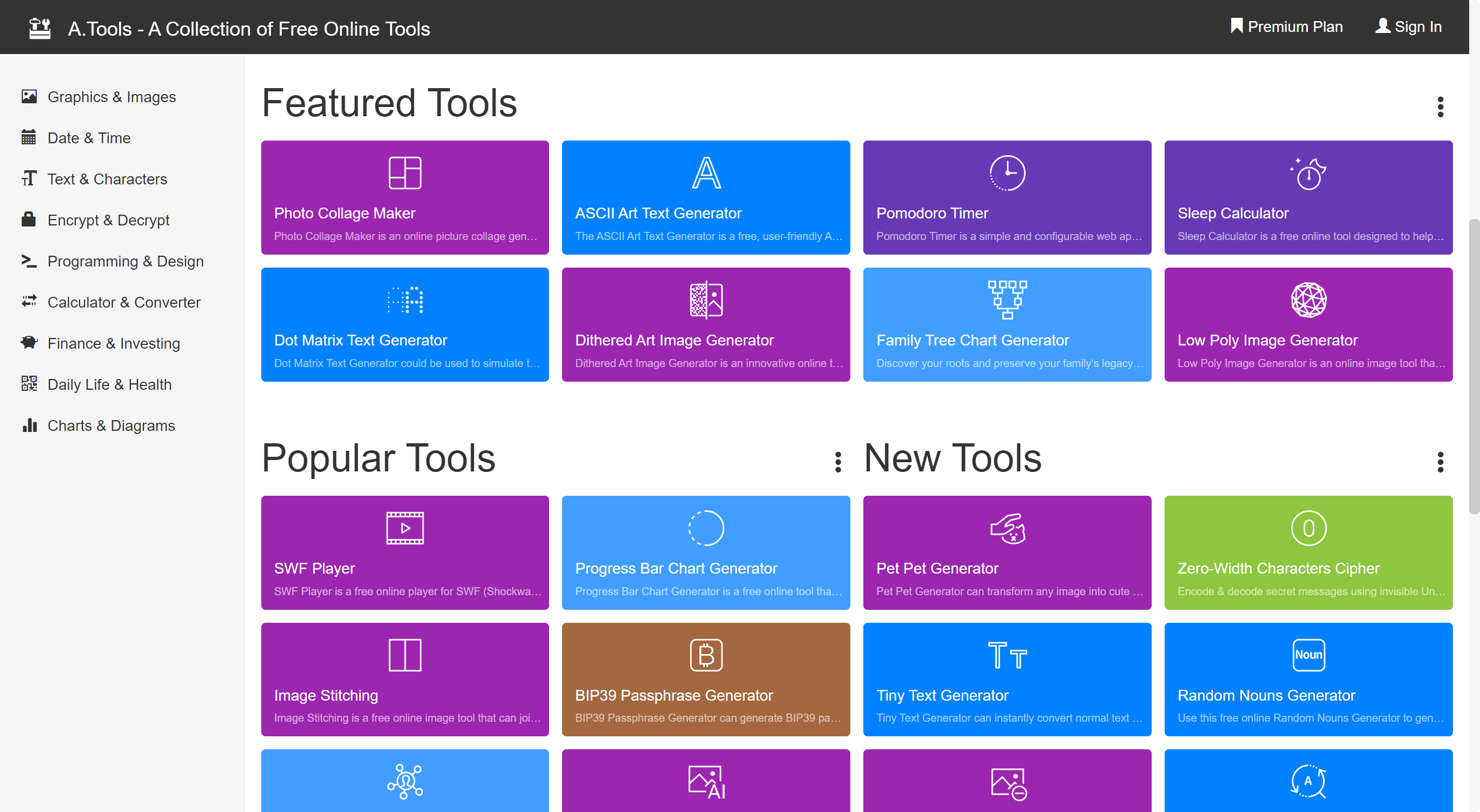
Task: Click the Sign In link
Action: 1408,26
